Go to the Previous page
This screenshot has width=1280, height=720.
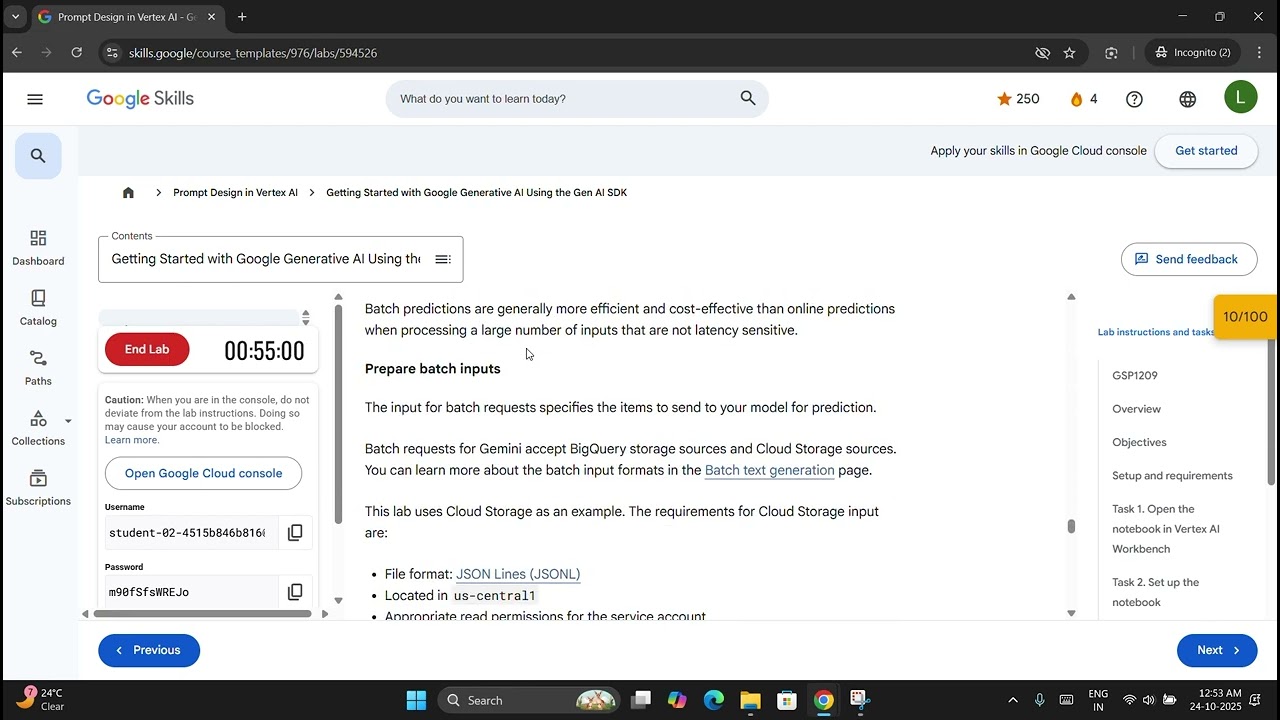click(149, 650)
